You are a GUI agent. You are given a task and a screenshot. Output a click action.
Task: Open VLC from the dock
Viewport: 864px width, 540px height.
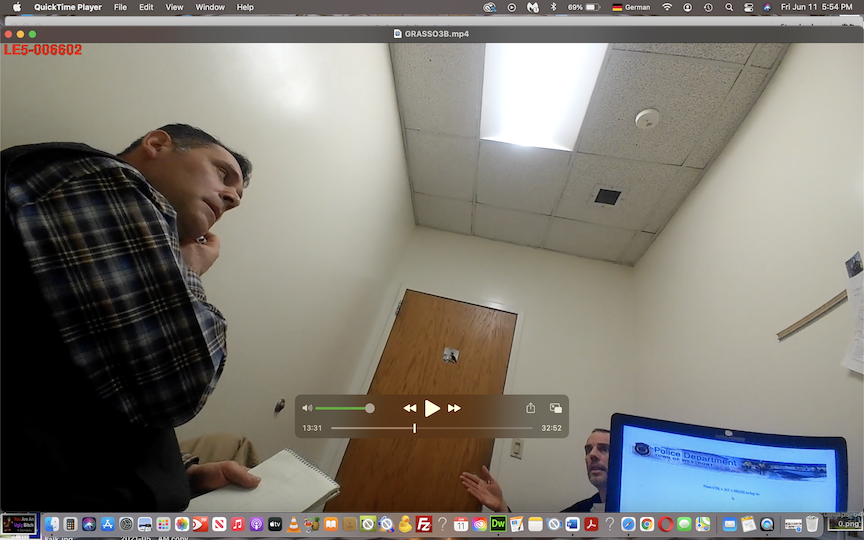[293, 524]
